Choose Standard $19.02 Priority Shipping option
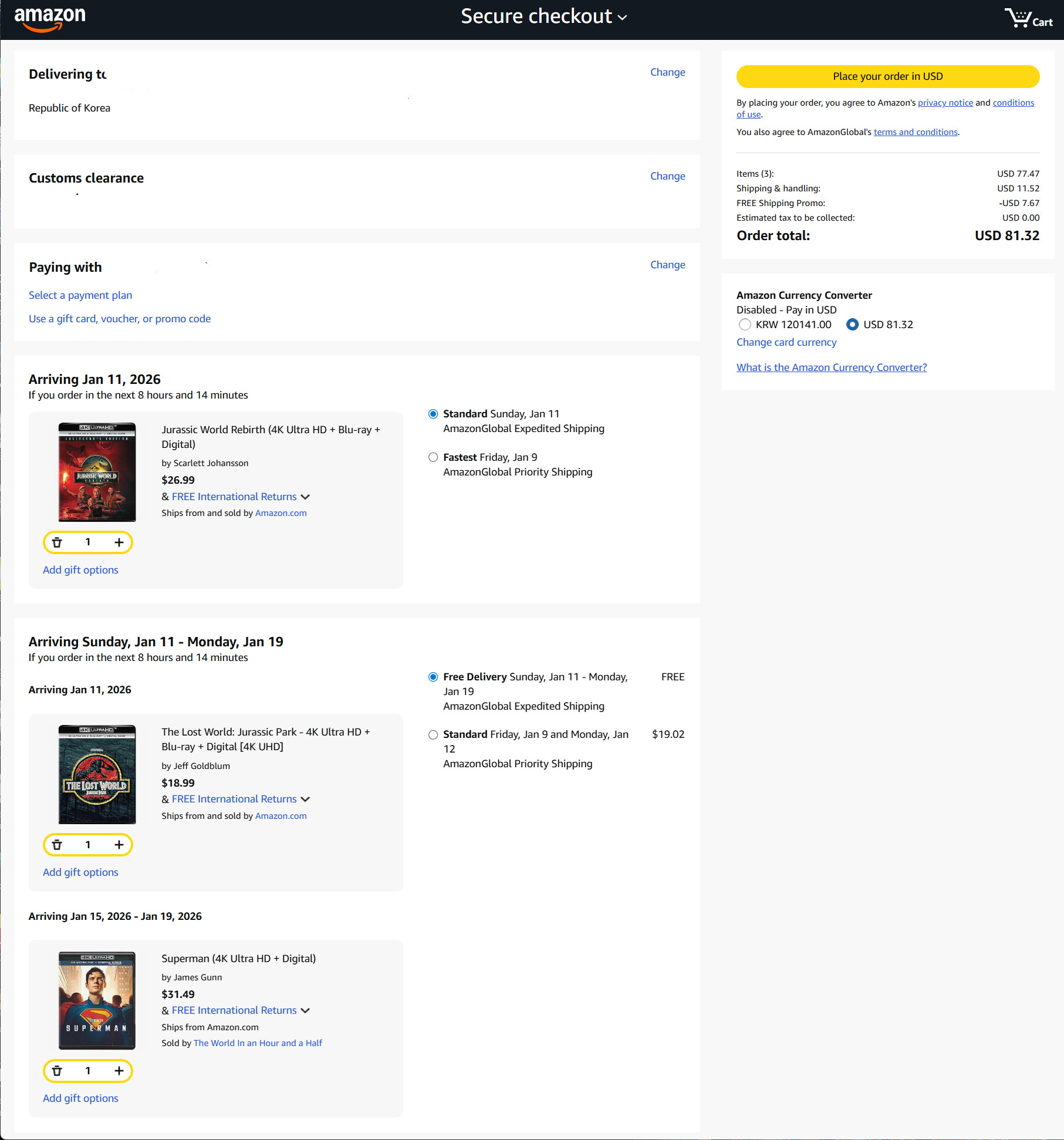Viewport: 1064px width, 1140px height. click(x=433, y=734)
